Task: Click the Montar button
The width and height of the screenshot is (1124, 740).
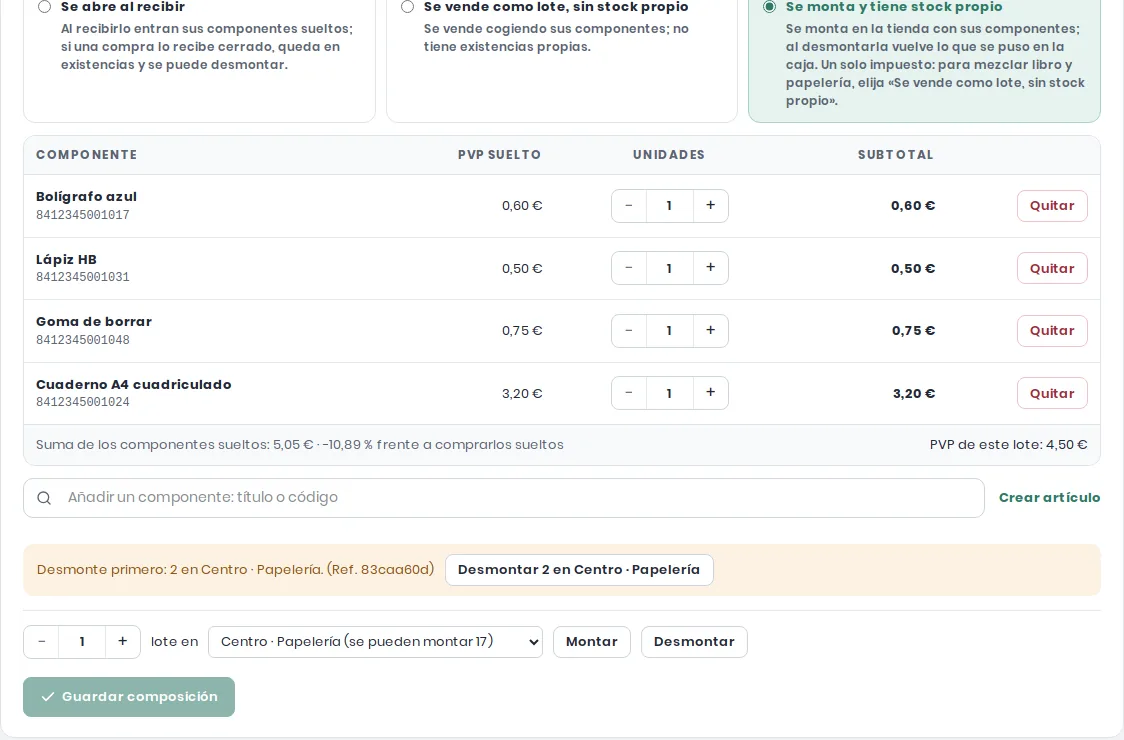Action: [591, 642]
